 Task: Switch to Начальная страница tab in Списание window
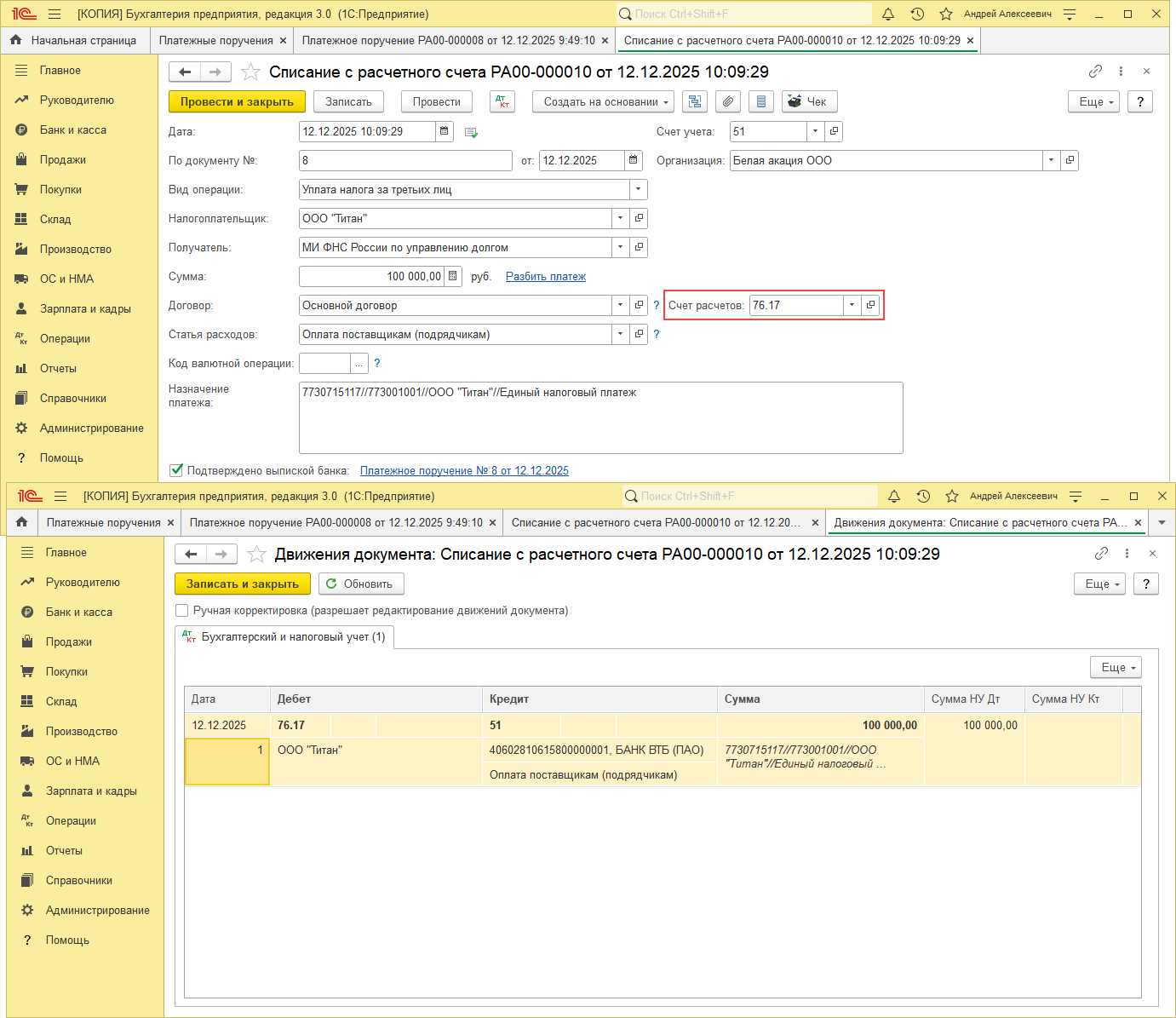(x=73, y=40)
